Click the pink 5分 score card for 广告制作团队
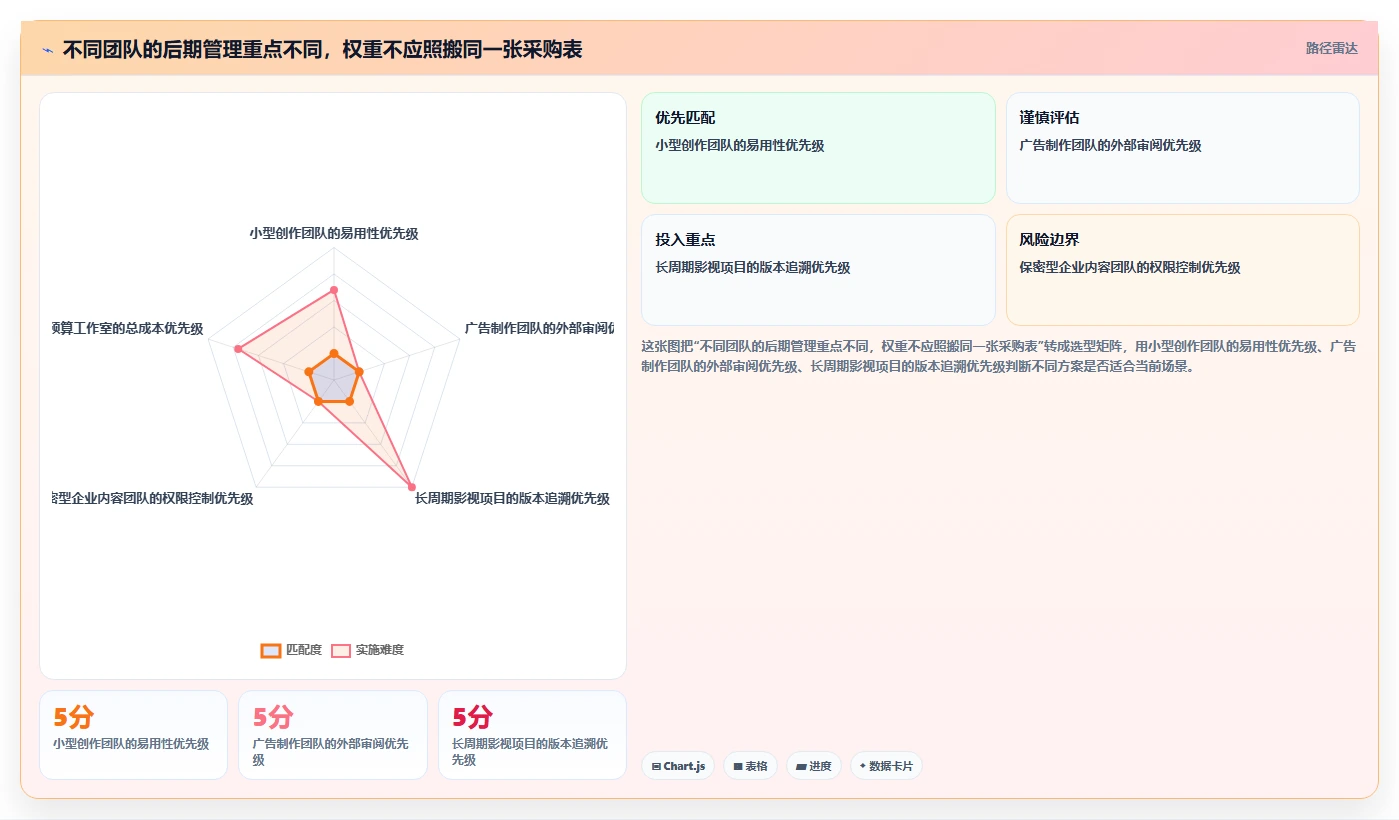This screenshot has height=820, width=1399. pyautogui.click(x=332, y=735)
